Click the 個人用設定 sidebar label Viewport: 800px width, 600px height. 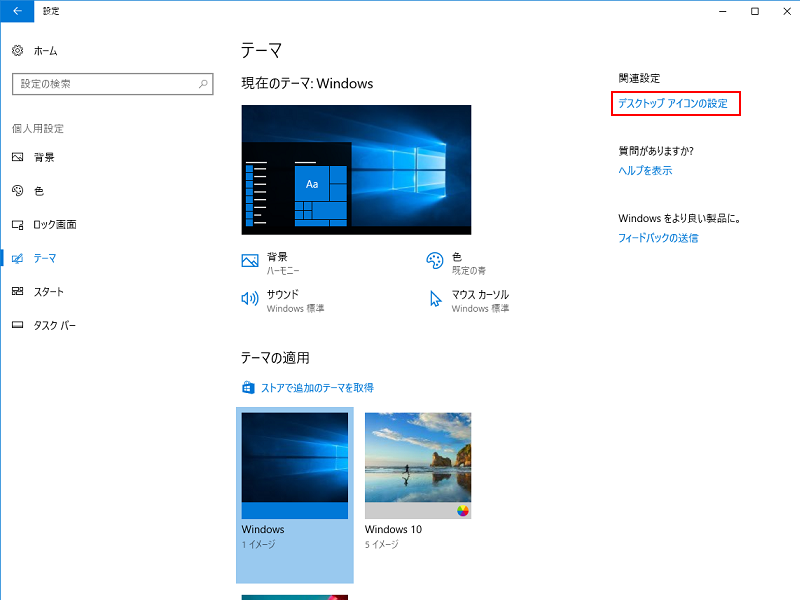click(x=38, y=129)
